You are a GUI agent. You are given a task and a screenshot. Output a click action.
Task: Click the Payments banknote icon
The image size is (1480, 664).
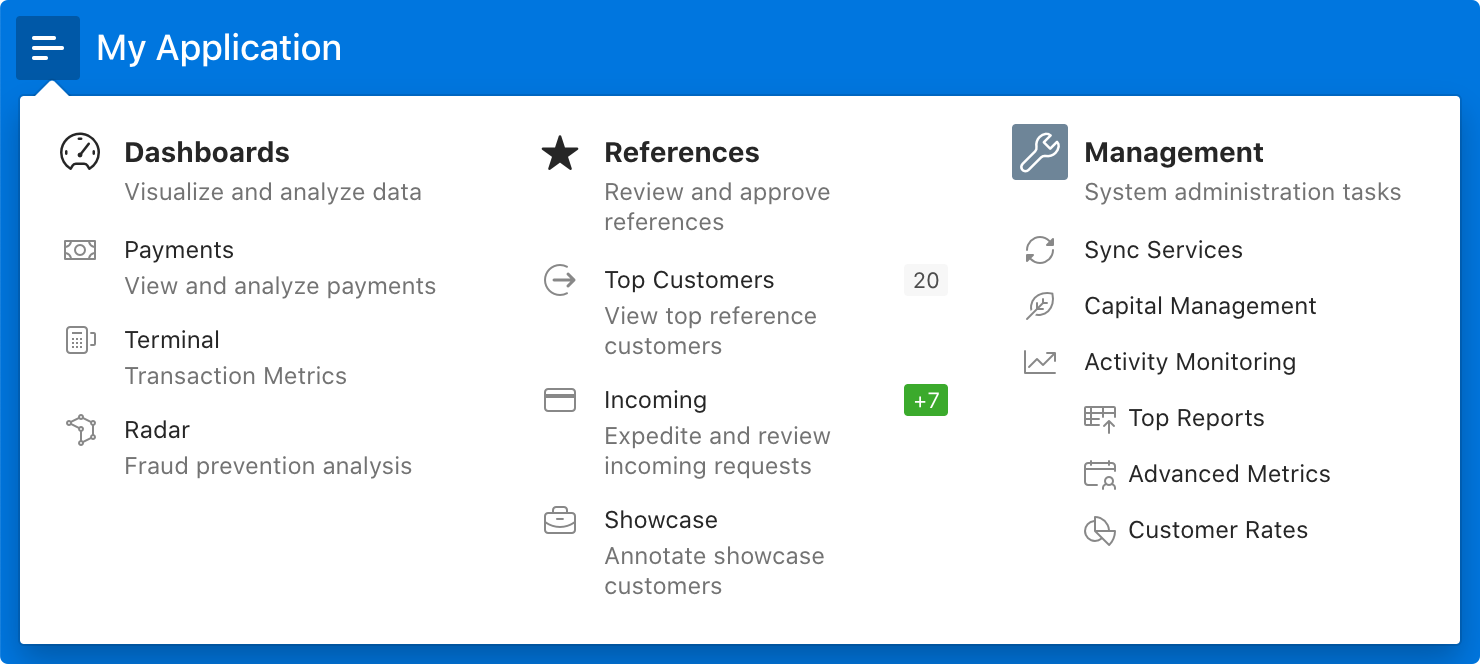click(x=79, y=250)
